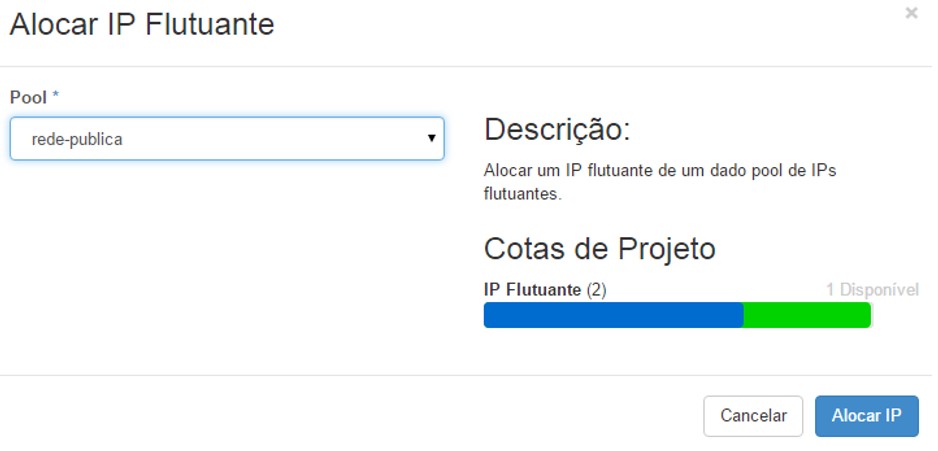
Task: Click the divider line below the dialog title
Action: coord(469,67)
